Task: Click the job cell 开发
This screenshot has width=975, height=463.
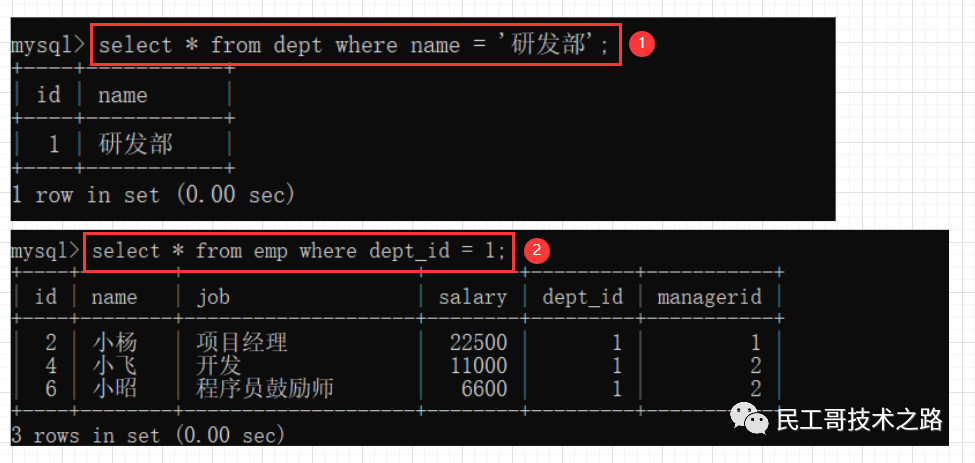Action: [219, 365]
